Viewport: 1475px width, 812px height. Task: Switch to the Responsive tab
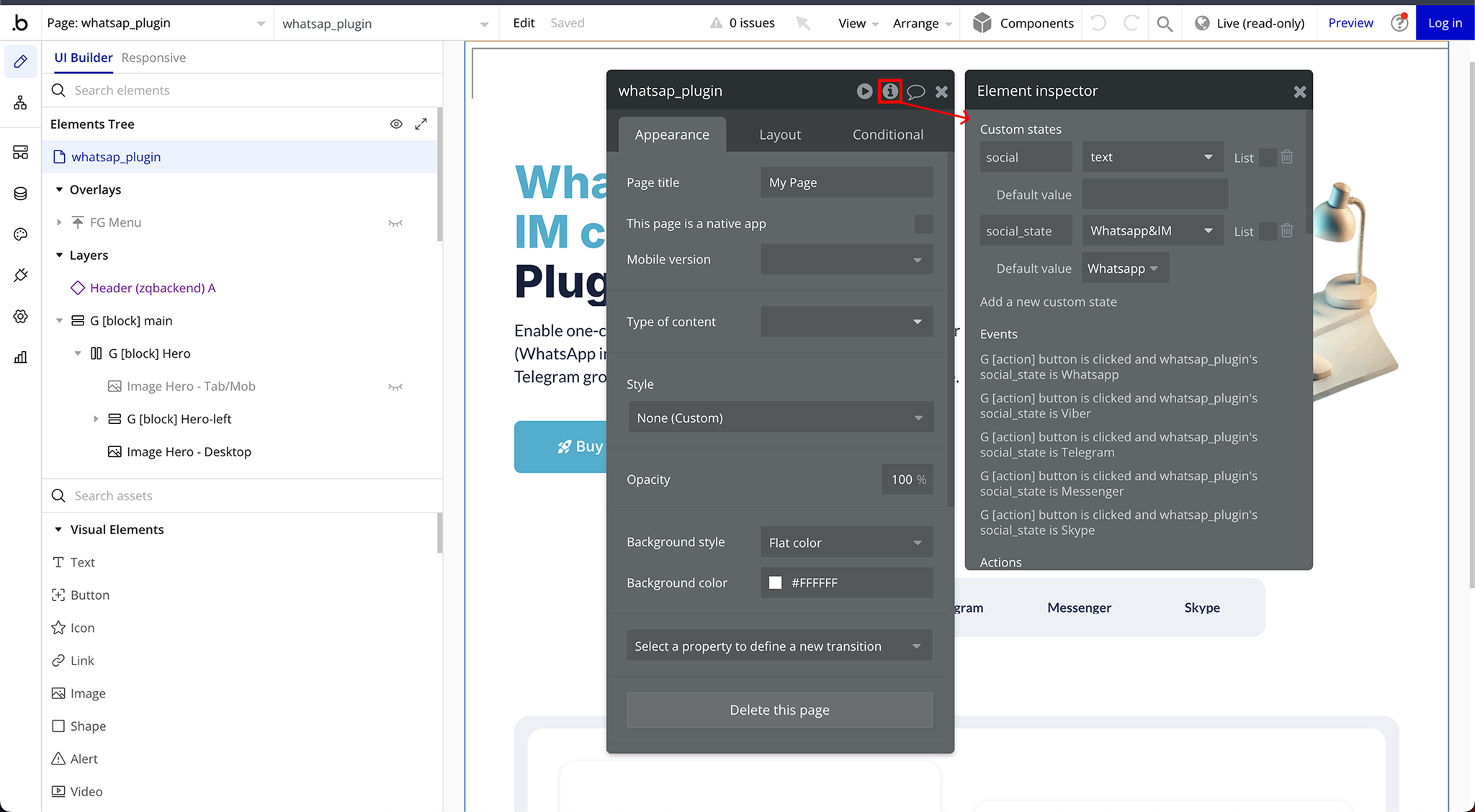[x=153, y=58]
